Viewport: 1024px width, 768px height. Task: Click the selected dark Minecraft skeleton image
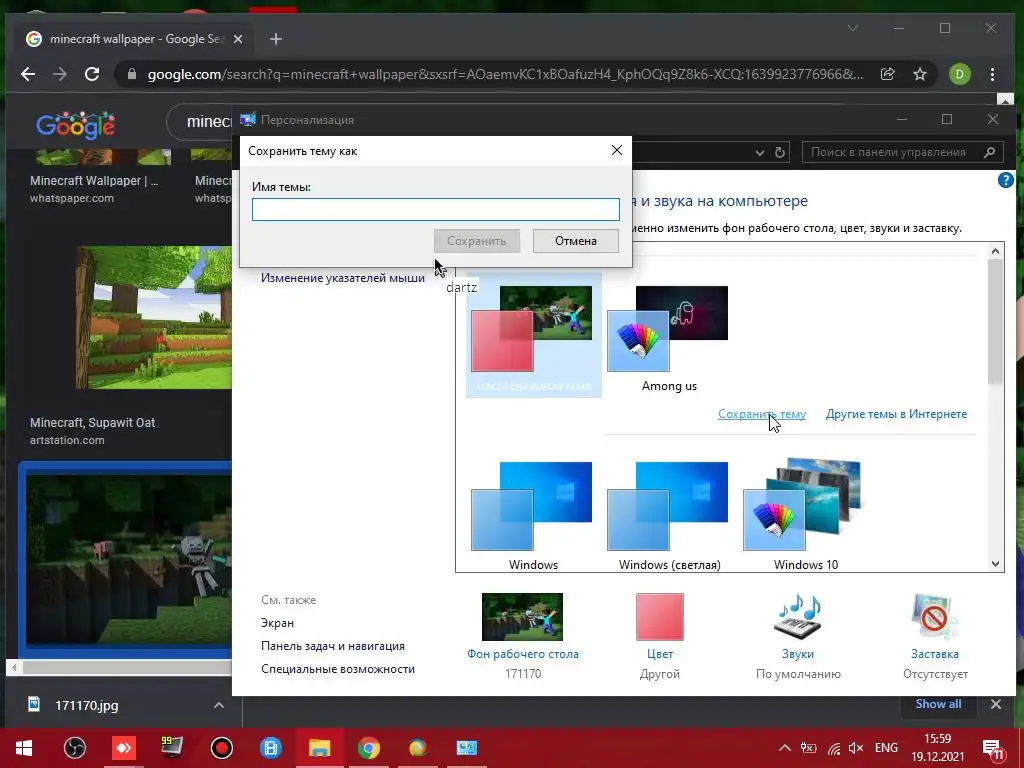point(129,560)
